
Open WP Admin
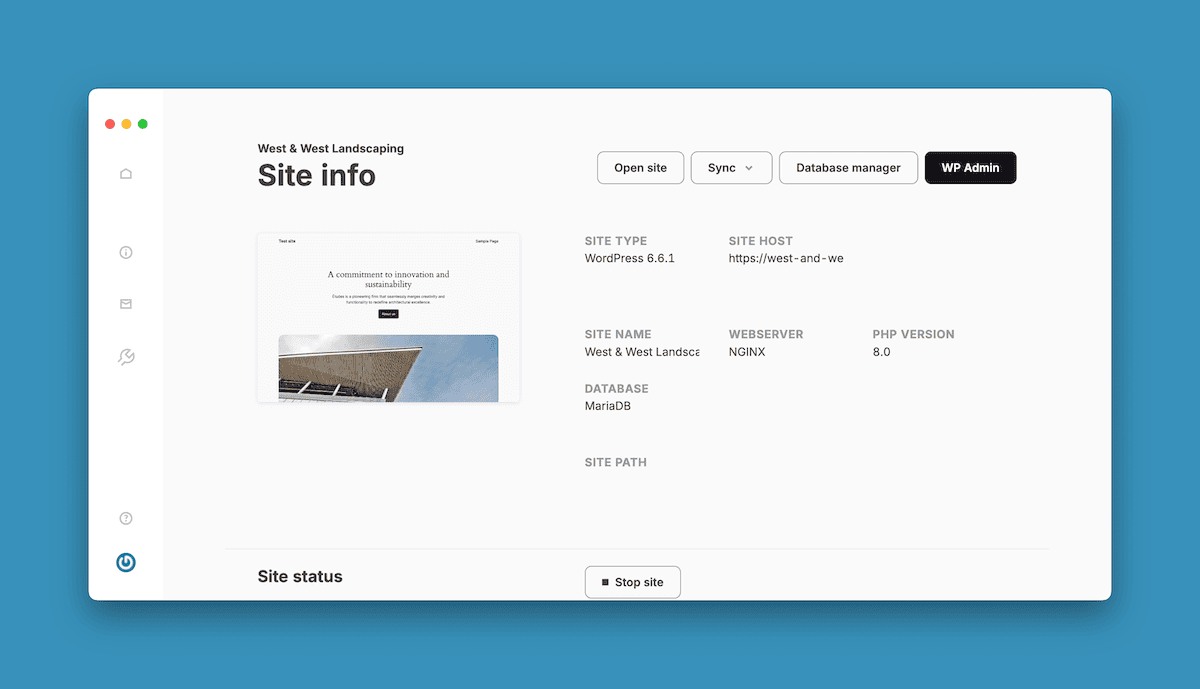click(970, 167)
